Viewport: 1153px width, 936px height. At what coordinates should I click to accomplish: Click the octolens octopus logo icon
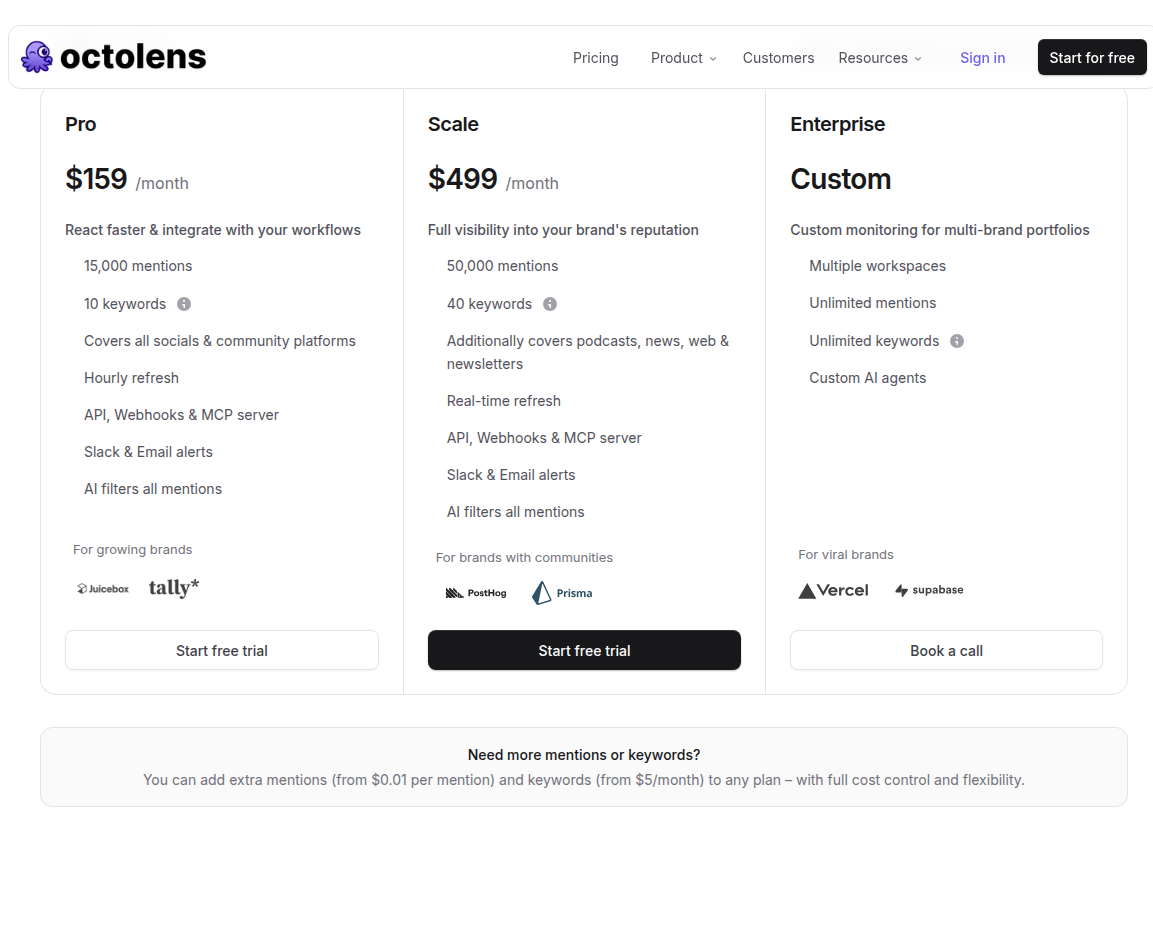coord(37,57)
